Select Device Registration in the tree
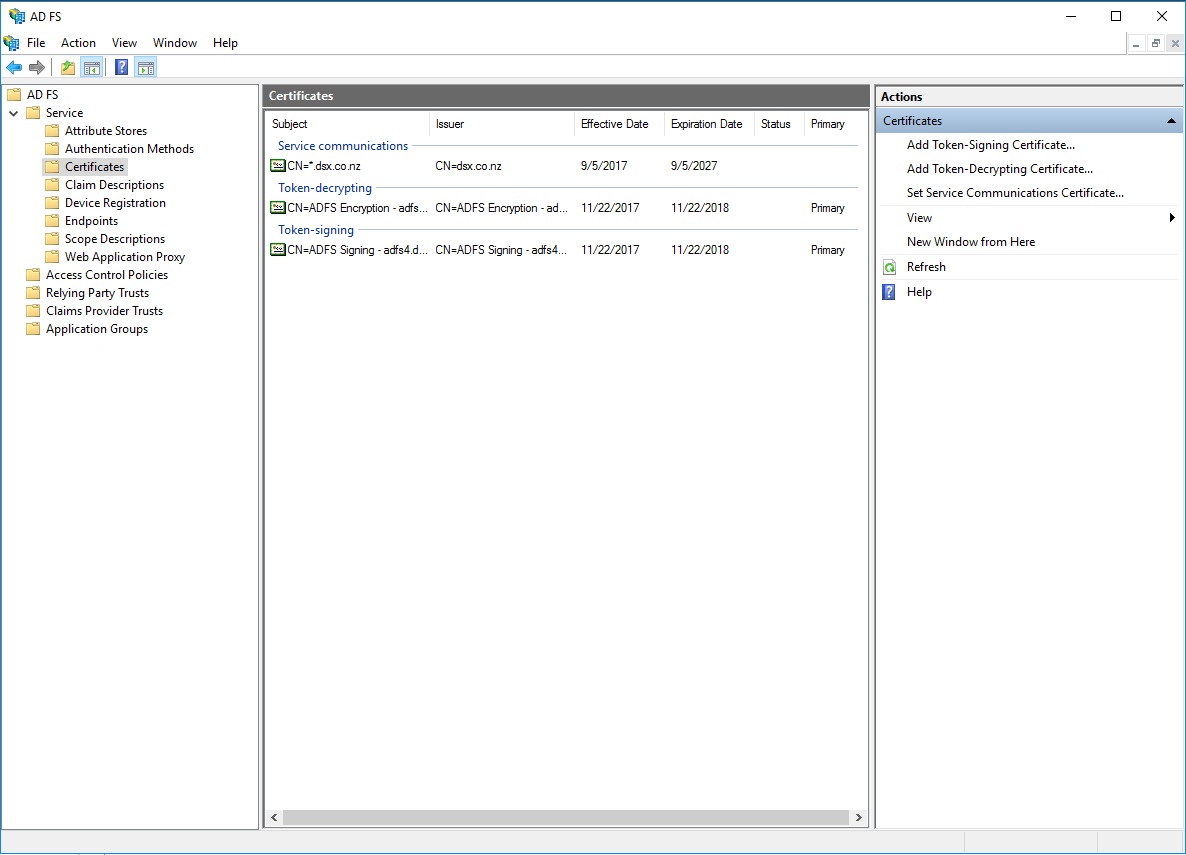The width and height of the screenshot is (1186, 855). click(115, 203)
